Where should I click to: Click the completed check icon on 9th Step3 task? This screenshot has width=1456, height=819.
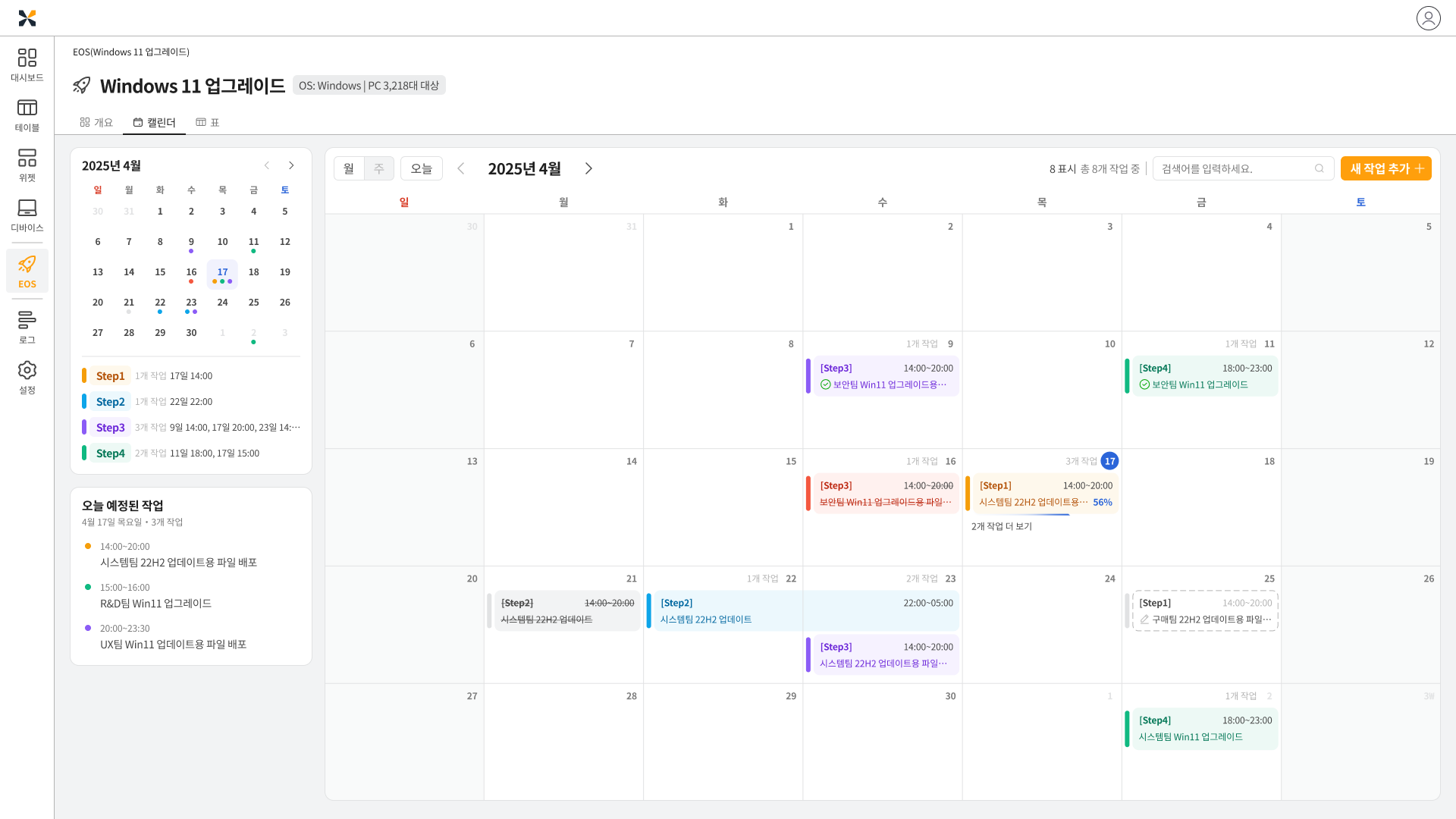pyautogui.click(x=825, y=384)
